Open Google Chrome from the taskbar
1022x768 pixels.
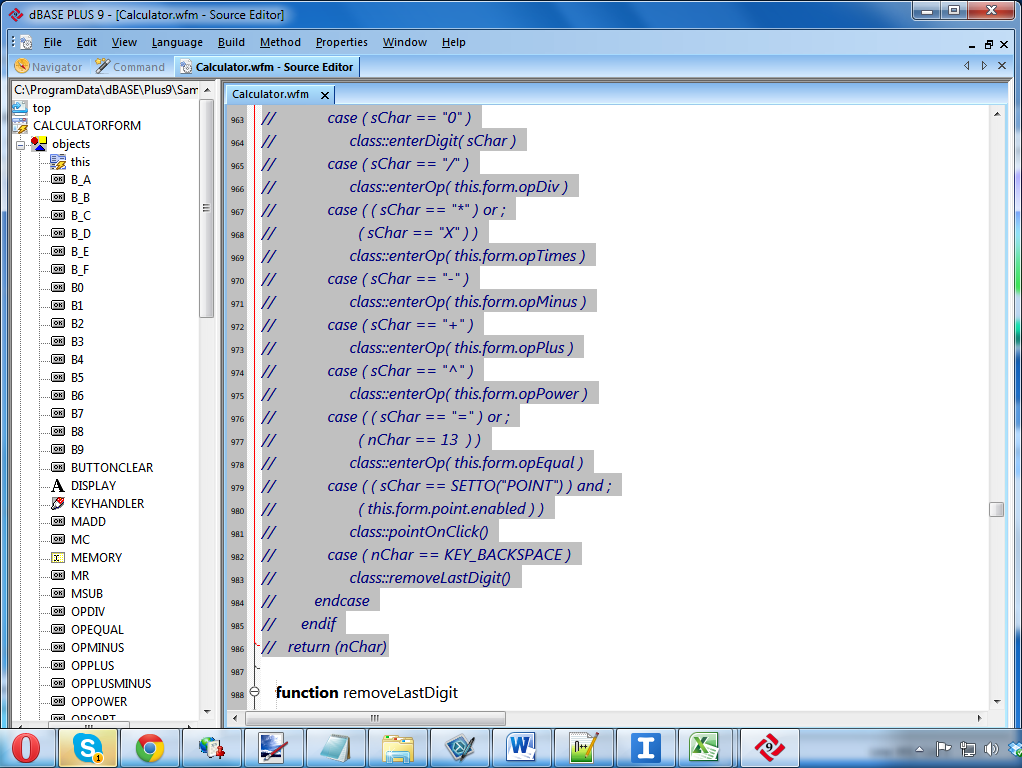tap(150, 748)
